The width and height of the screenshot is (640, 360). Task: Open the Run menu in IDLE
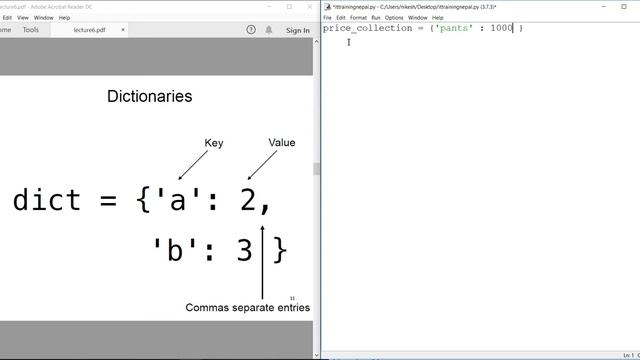(x=376, y=18)
